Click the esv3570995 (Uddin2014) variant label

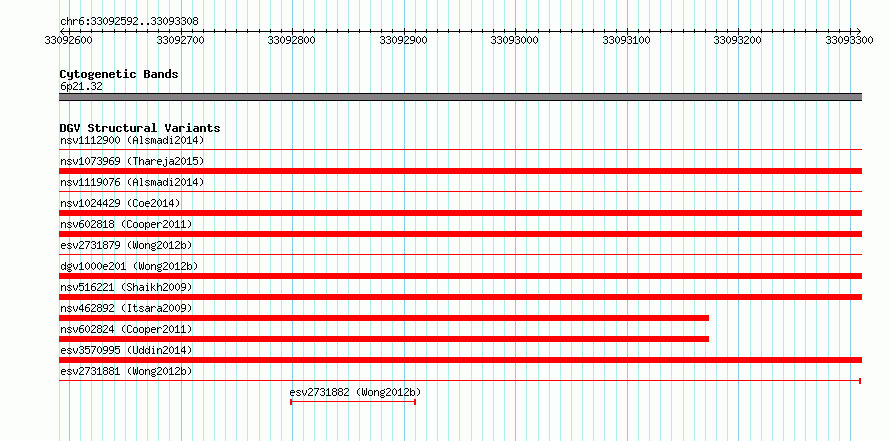click(x=126, y=350)
